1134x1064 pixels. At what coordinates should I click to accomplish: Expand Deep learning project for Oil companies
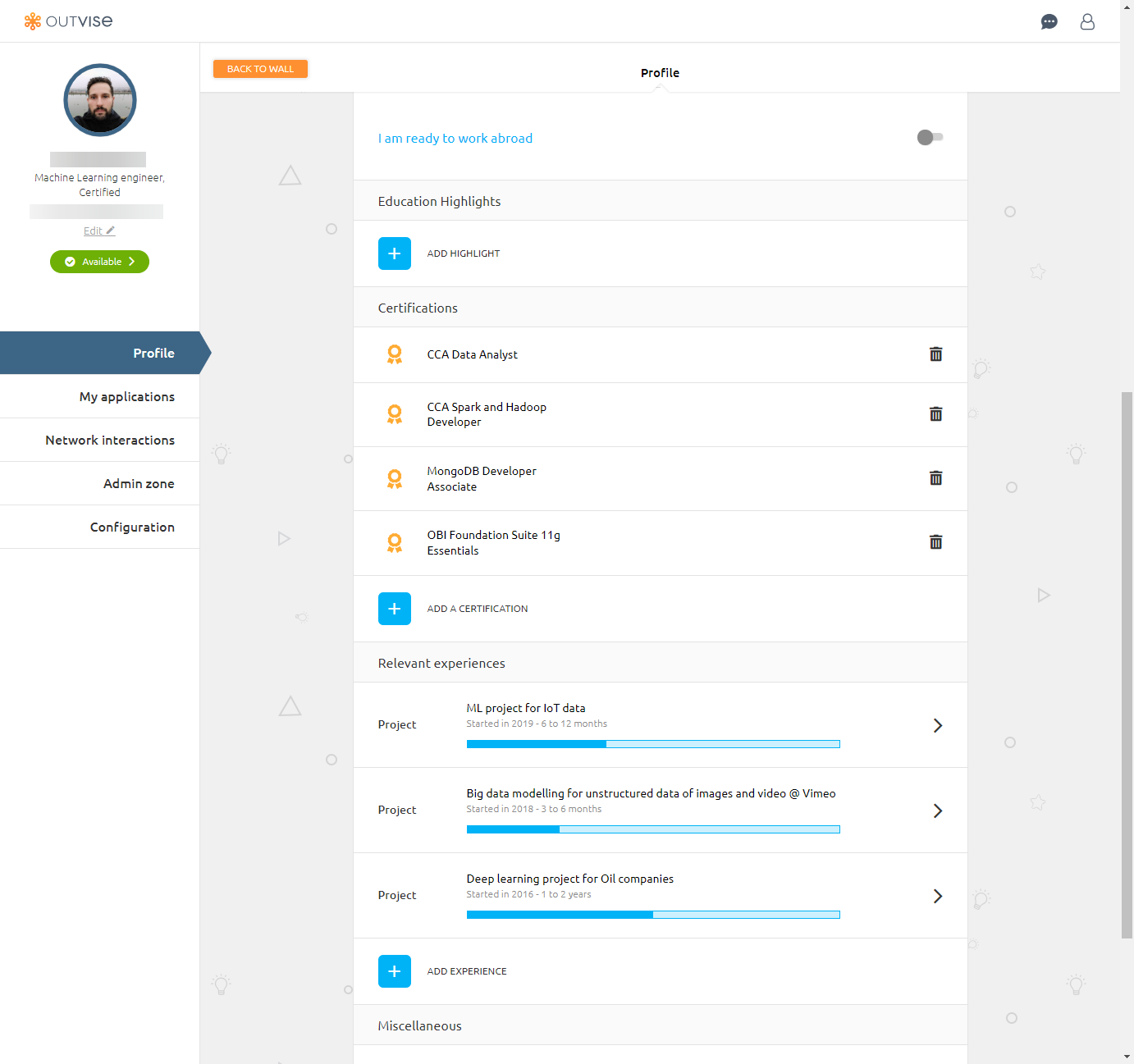coord(937,896)
